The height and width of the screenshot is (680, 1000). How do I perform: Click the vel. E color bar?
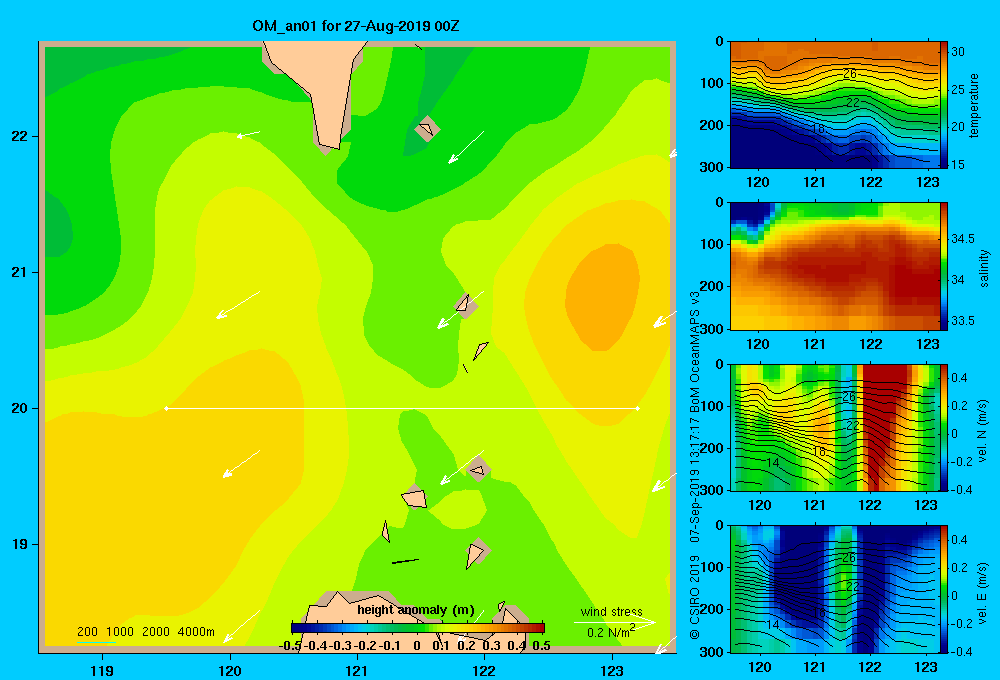[944, 589]
